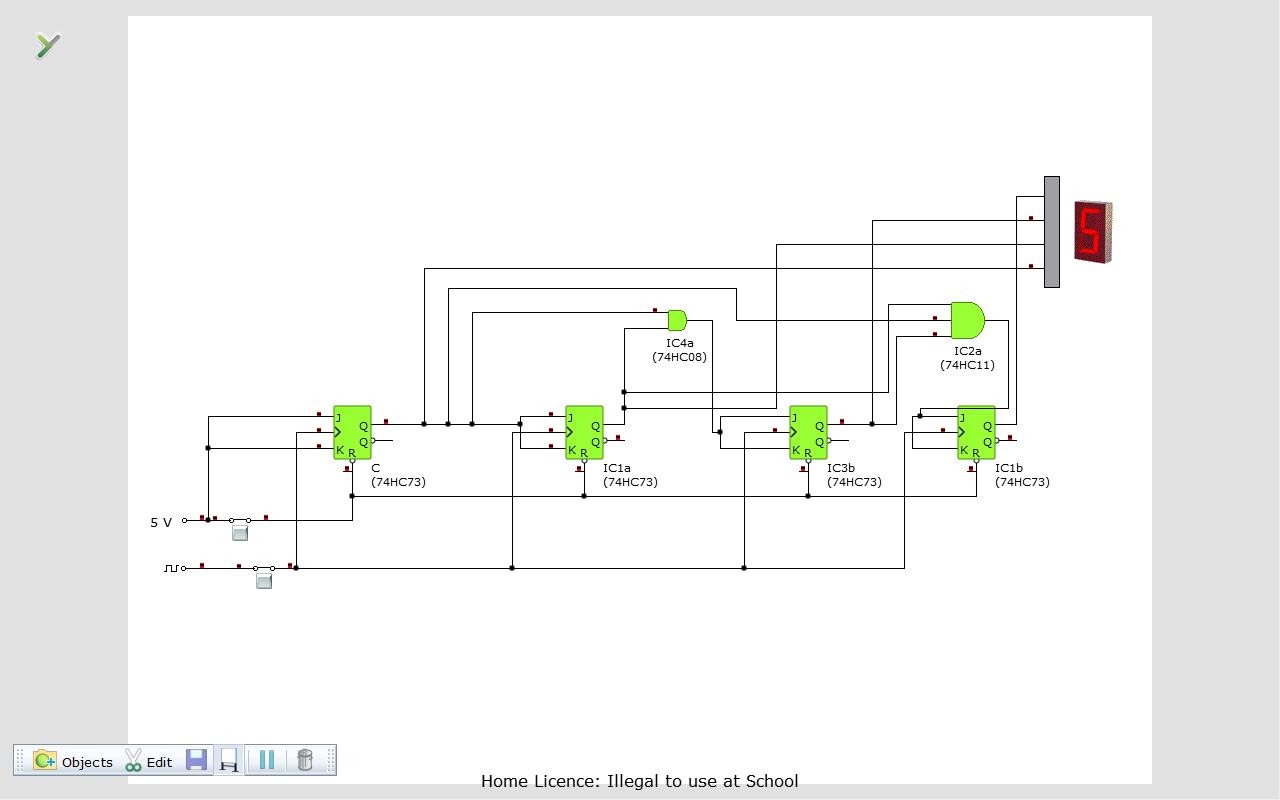The width and height of the screenshot is (1280, 800).
Task: Click the trash can delete icon
Action: click(x=305, y=760)
